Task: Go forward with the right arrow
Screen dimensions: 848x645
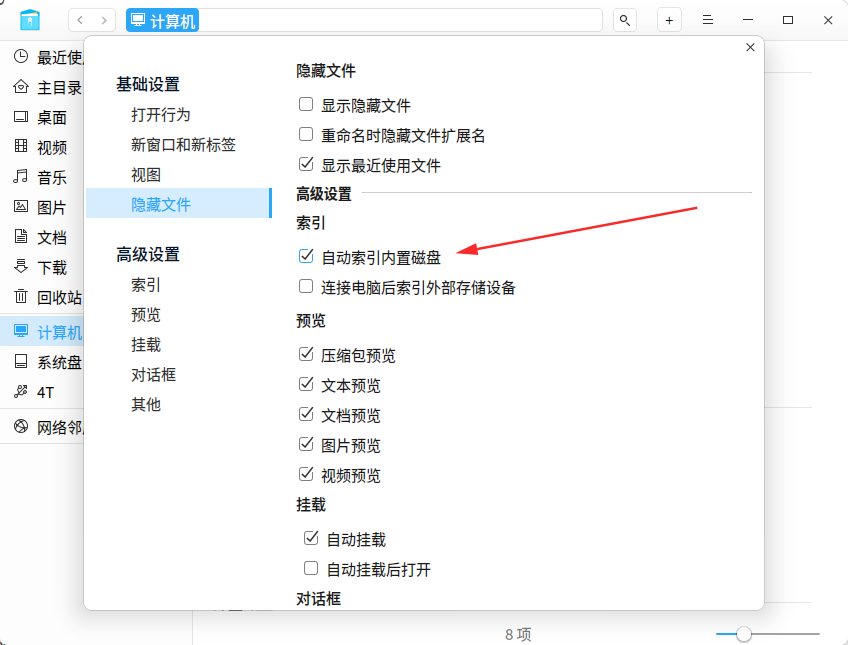Action: 103,21
